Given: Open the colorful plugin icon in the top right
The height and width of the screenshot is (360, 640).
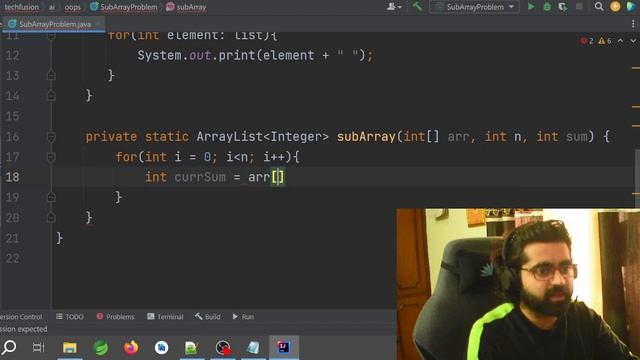Looking at the screenshot, I should (631, 7).
